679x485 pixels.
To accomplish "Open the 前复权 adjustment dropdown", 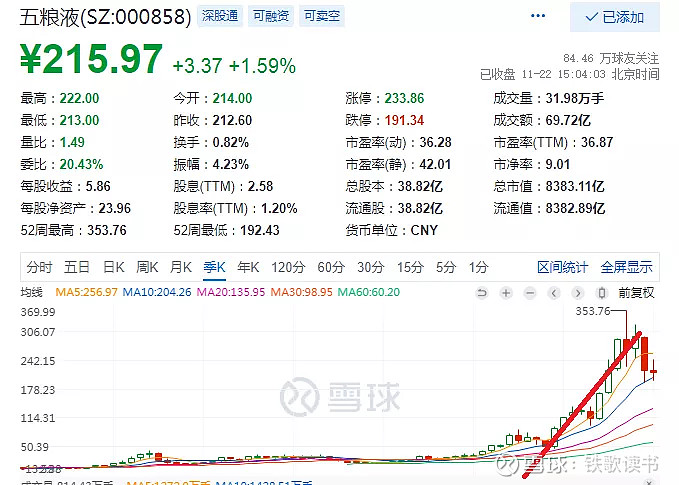I will tap(636, 293).
